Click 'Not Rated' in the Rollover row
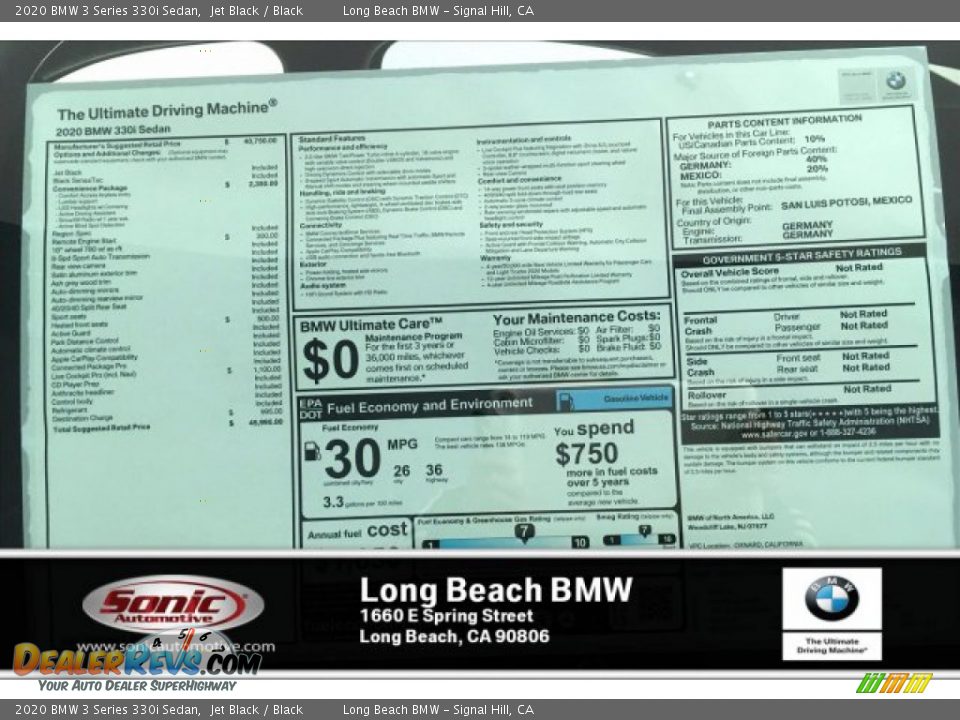This screenshot has height=720, width=960. [867, 389]
